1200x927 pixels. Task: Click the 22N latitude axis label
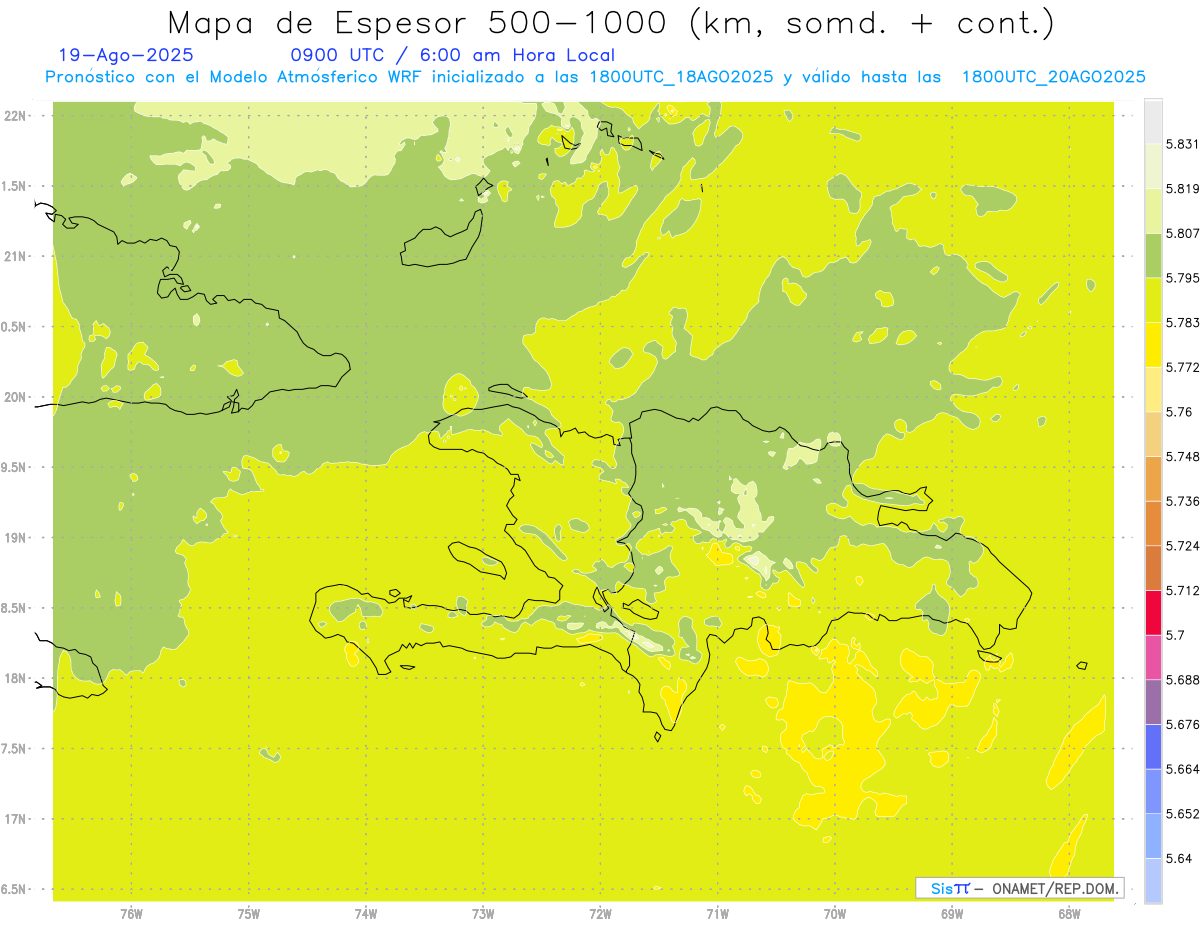pos(16,116)
